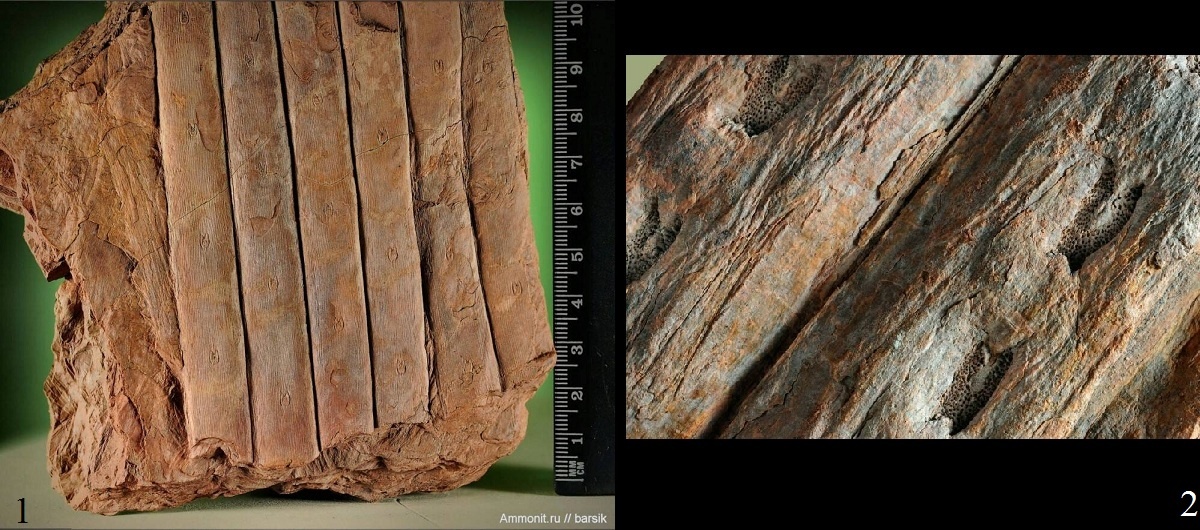Click the figure number 1 label
The width and height of the screenshot is (1200, 530).
point(21,510)
